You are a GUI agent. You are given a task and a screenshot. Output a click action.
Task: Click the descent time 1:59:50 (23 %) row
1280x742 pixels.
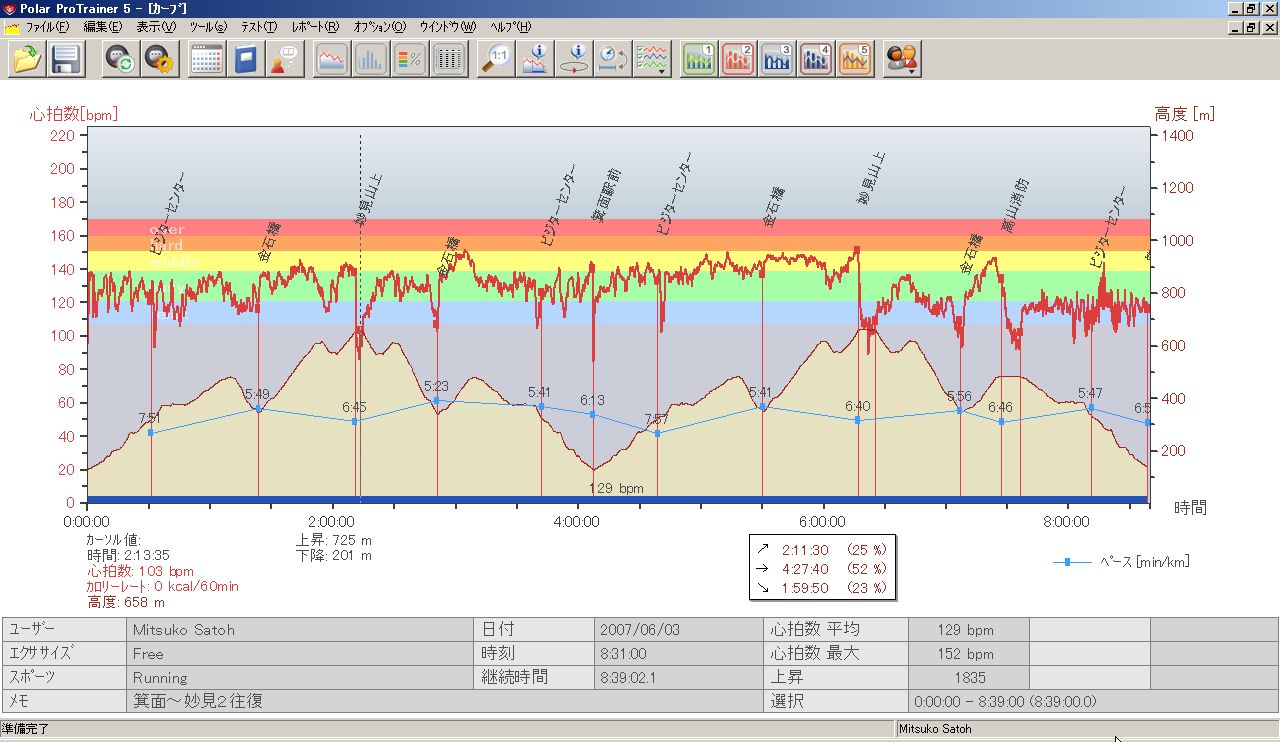click(x=821, y=588)
